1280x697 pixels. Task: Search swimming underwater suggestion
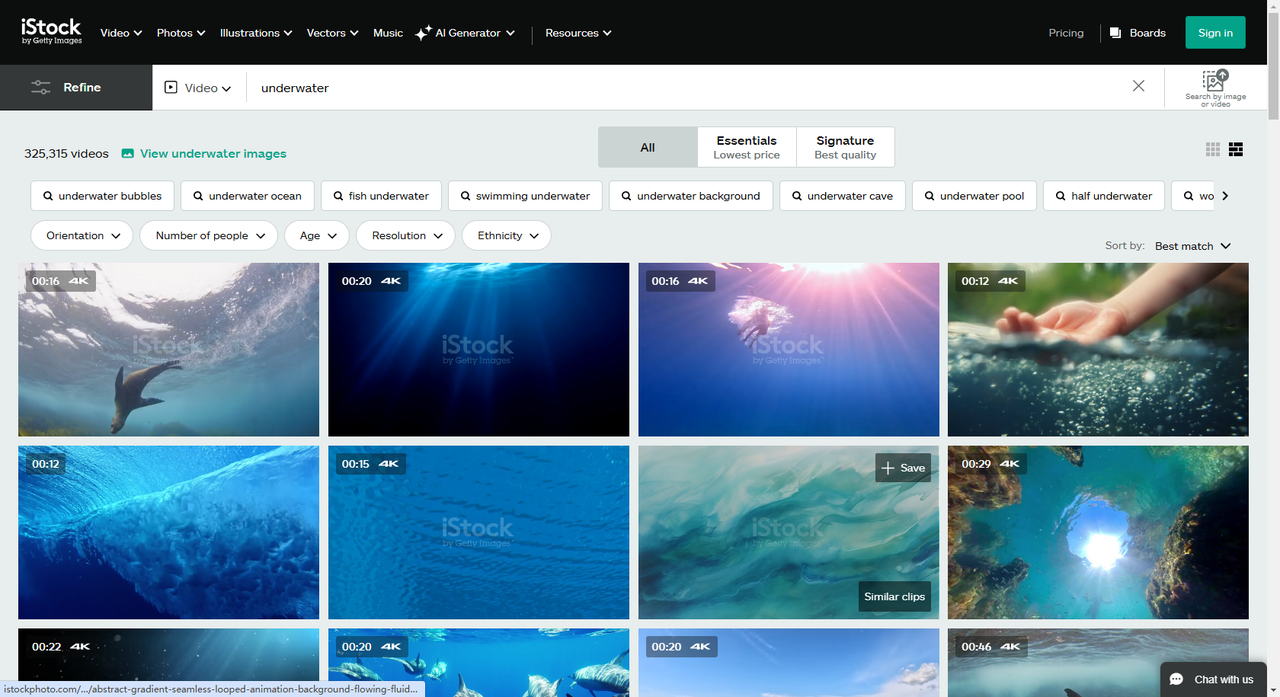(525, 196)
